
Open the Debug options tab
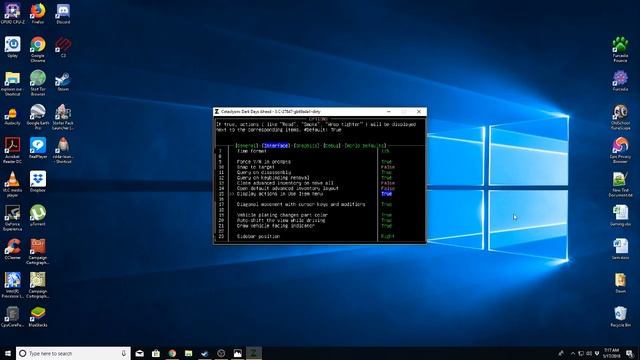(332, 145)
